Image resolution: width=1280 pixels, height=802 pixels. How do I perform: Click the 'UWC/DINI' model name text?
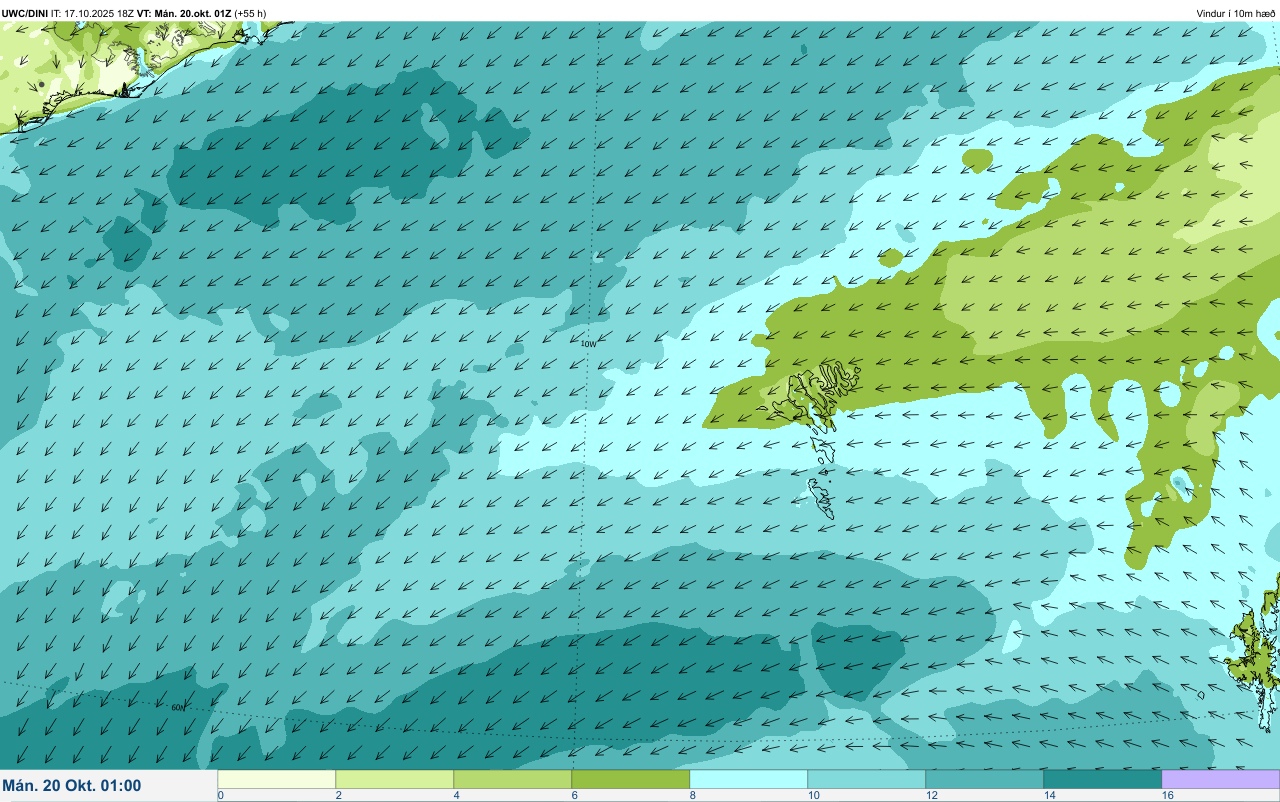coord(25,14)
